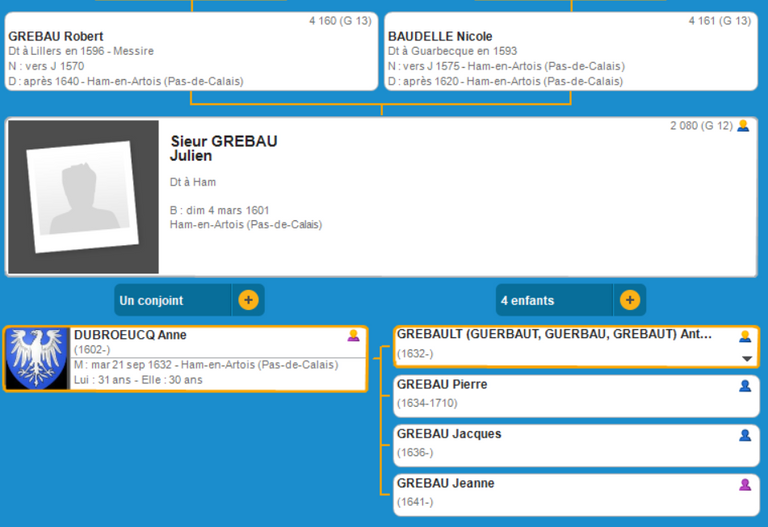Viewport: 768px width, 527px height.
Task: Click the add child plus button
Action: (x=629, y=300)
